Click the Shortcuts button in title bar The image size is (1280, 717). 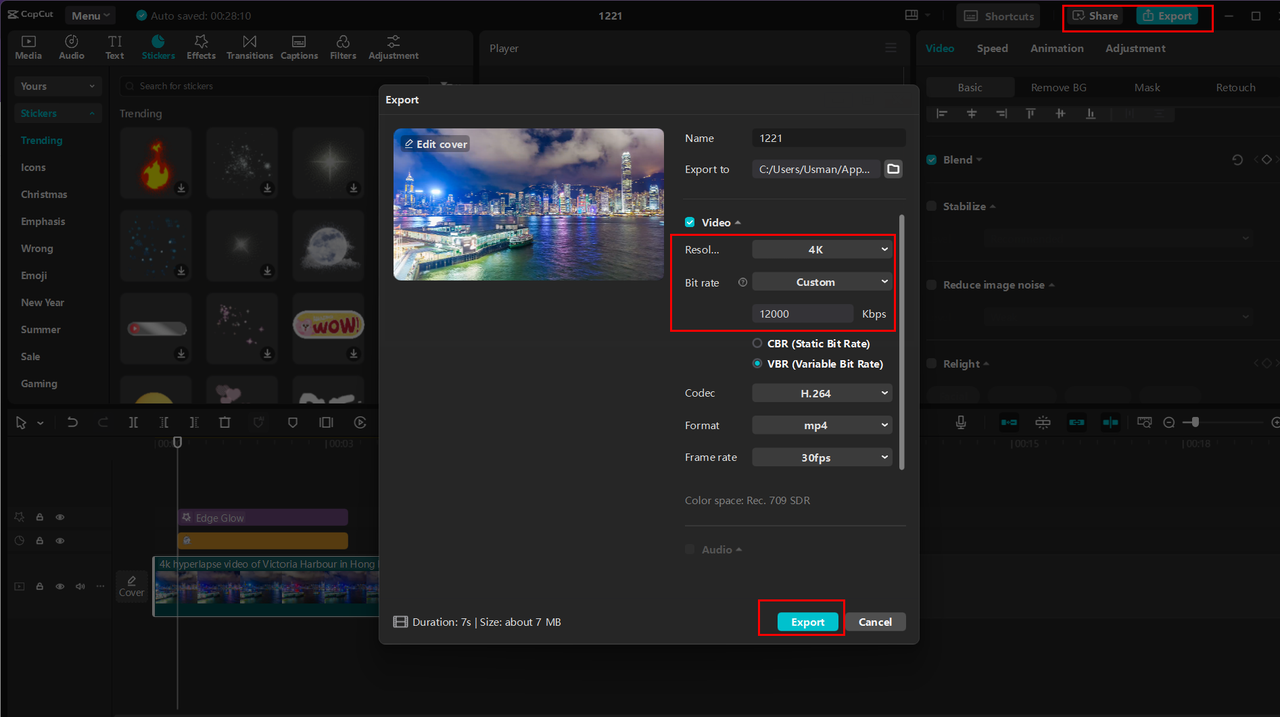point(998,16)
